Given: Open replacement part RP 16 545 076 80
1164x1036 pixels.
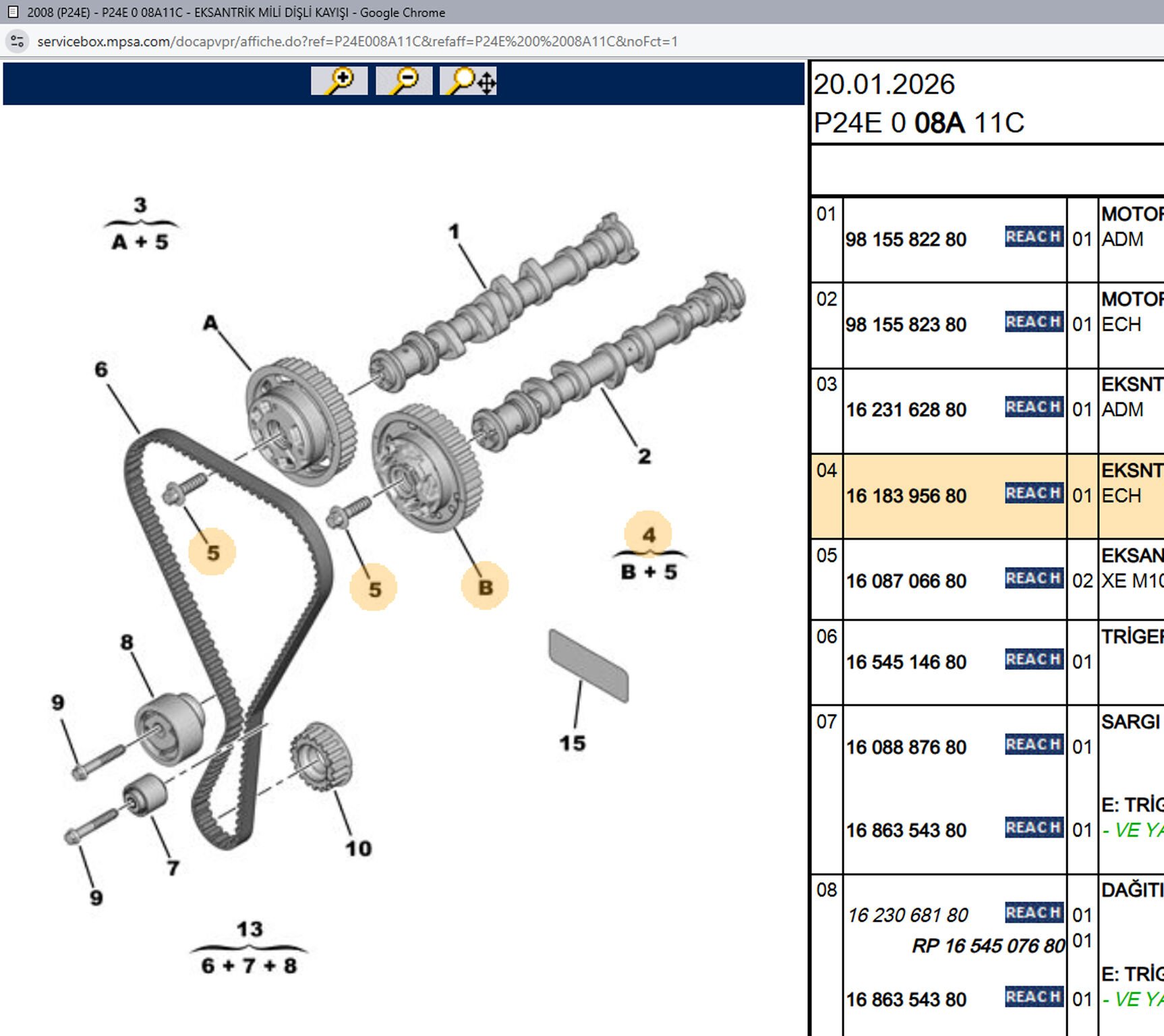Looking at the screenshot, I should click(x=988, y=946).
